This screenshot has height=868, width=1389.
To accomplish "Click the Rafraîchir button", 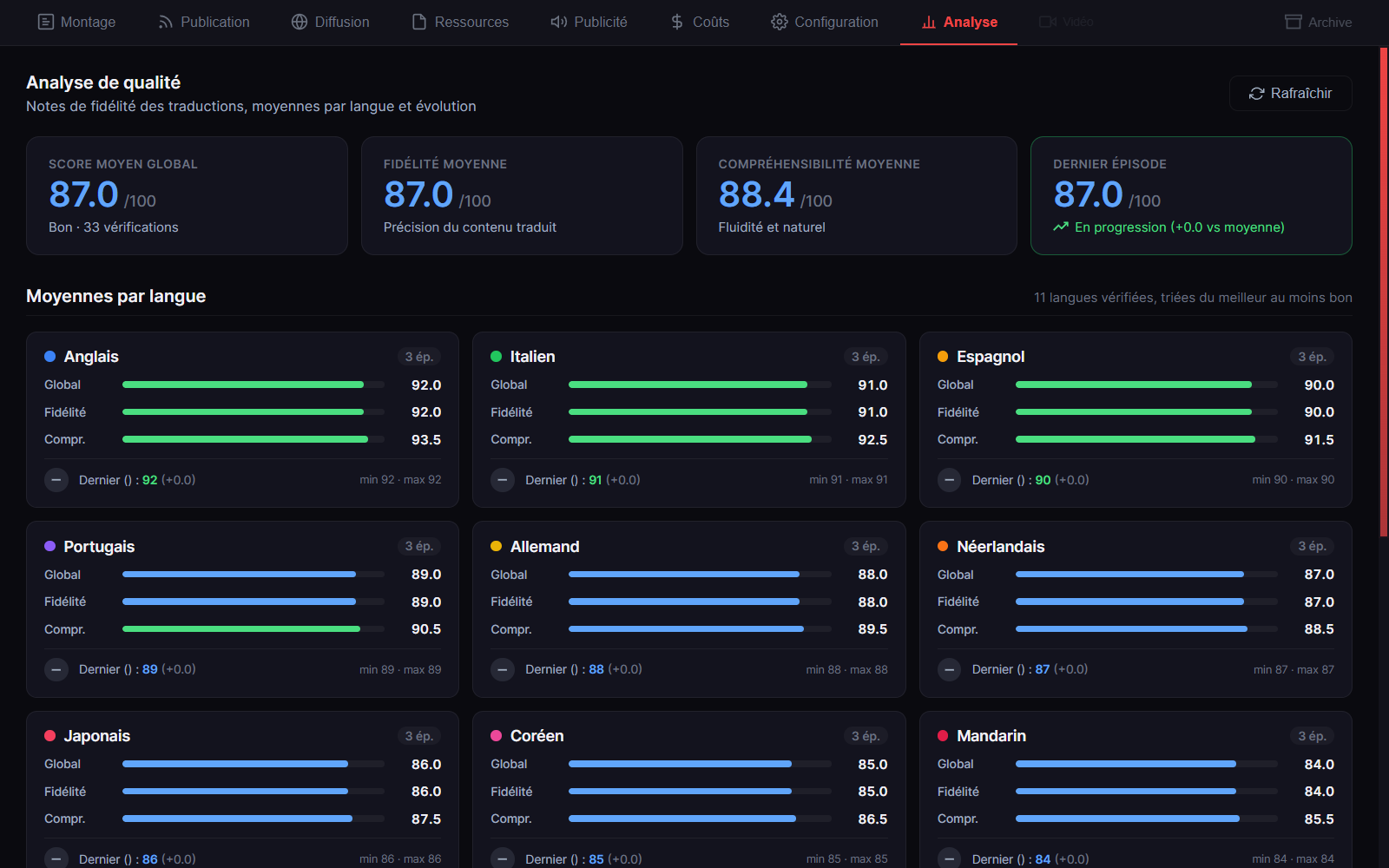I will [1291, 93].
